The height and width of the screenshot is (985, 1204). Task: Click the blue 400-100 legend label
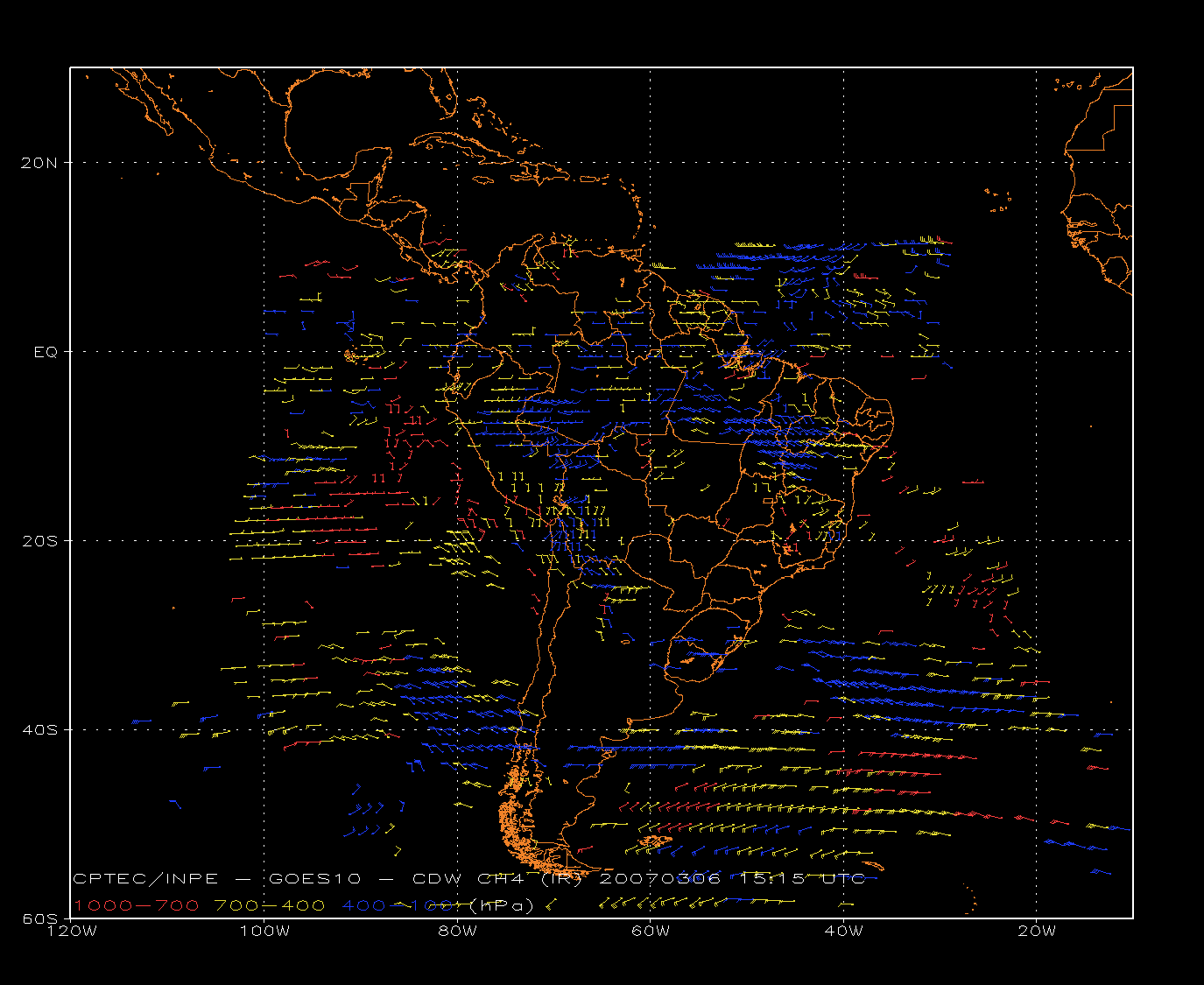(397, 905)
